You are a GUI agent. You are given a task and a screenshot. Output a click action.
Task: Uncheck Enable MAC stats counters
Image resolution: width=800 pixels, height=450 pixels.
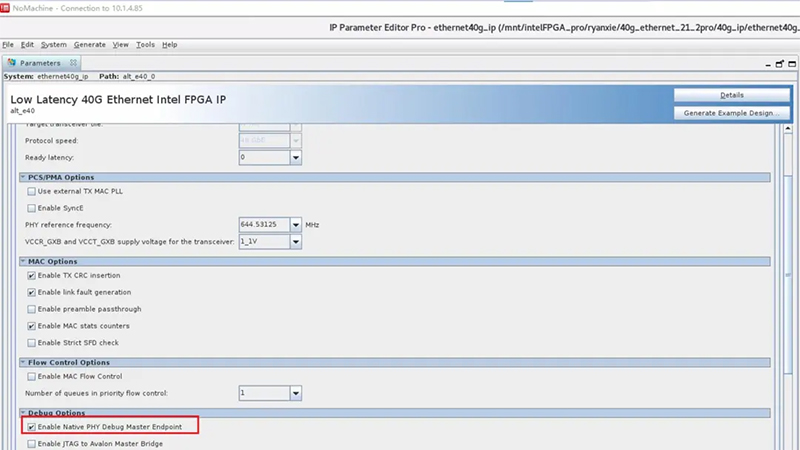tap(32, 326)
